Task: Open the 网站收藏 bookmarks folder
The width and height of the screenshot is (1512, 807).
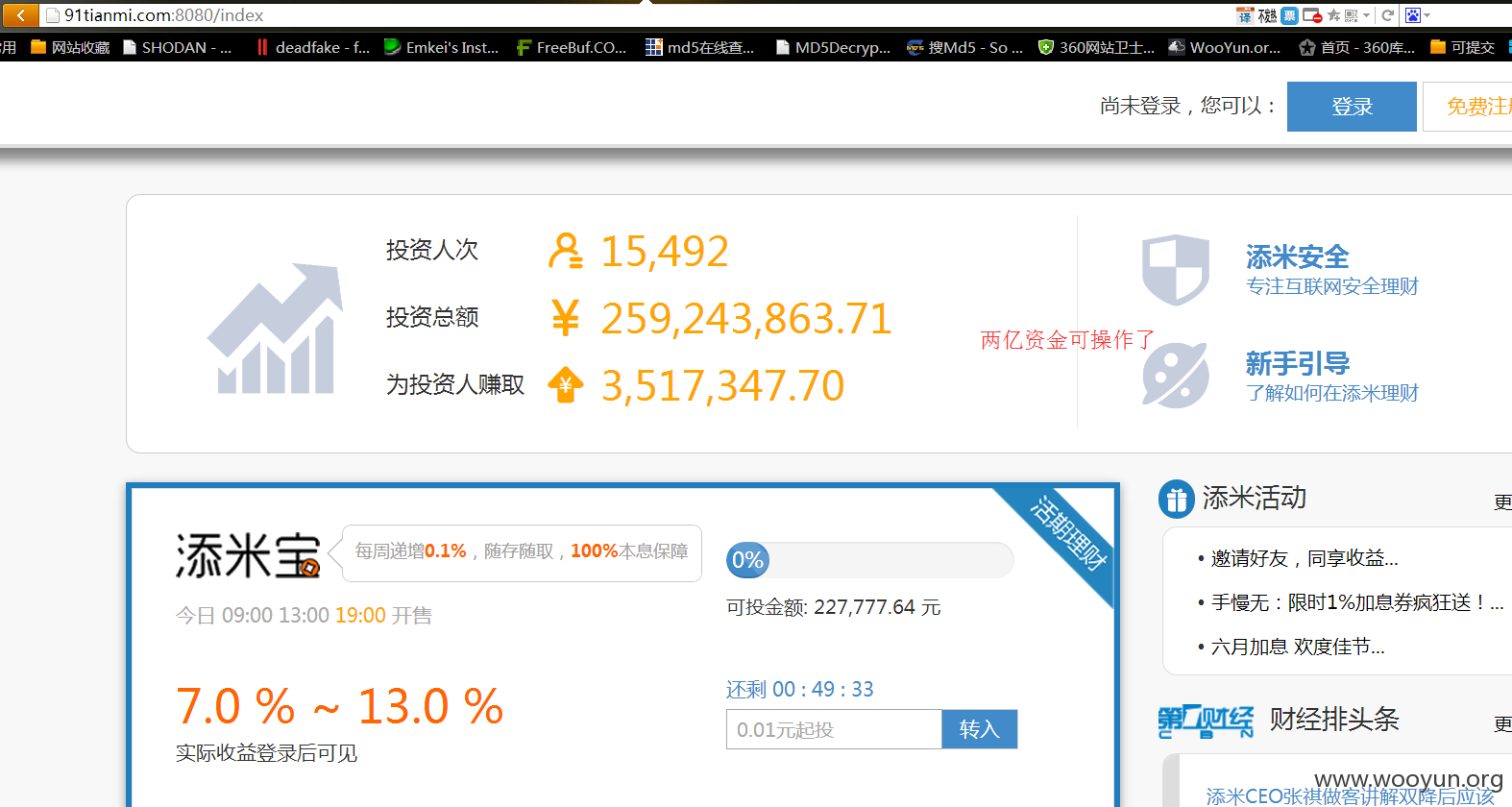Action: click(x=70, y=47)
